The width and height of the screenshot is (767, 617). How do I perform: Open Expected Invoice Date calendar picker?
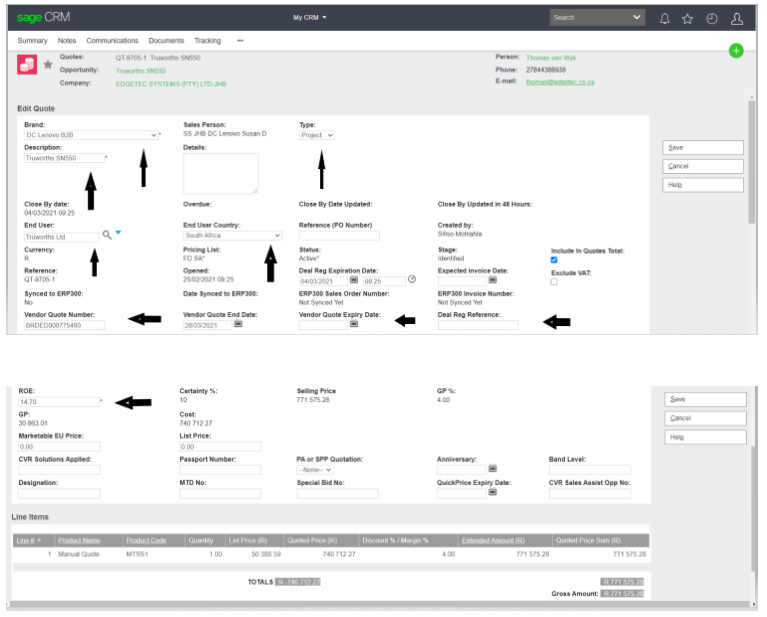click(x=493, y=280)
